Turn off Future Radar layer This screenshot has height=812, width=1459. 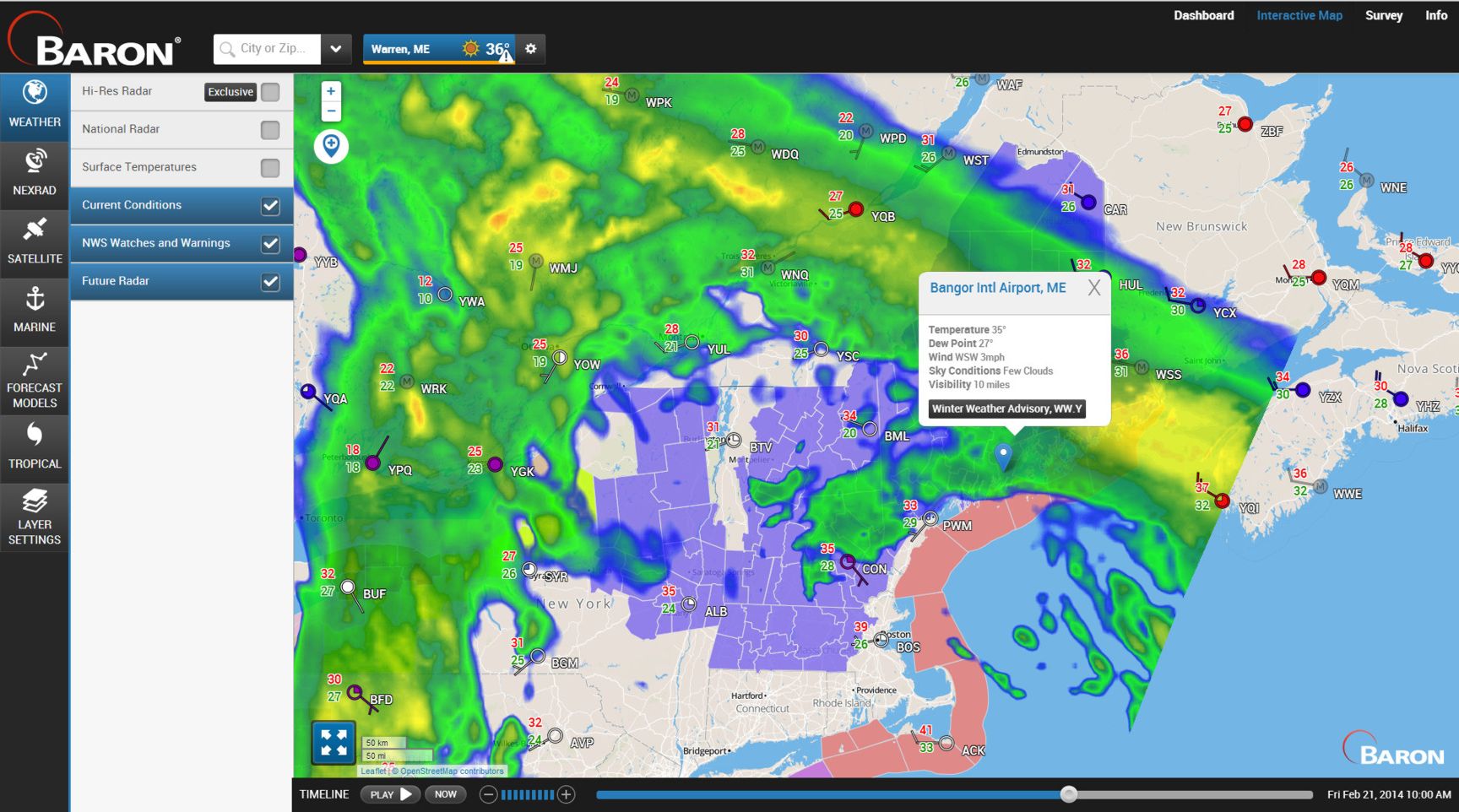[x=270, y=282]
